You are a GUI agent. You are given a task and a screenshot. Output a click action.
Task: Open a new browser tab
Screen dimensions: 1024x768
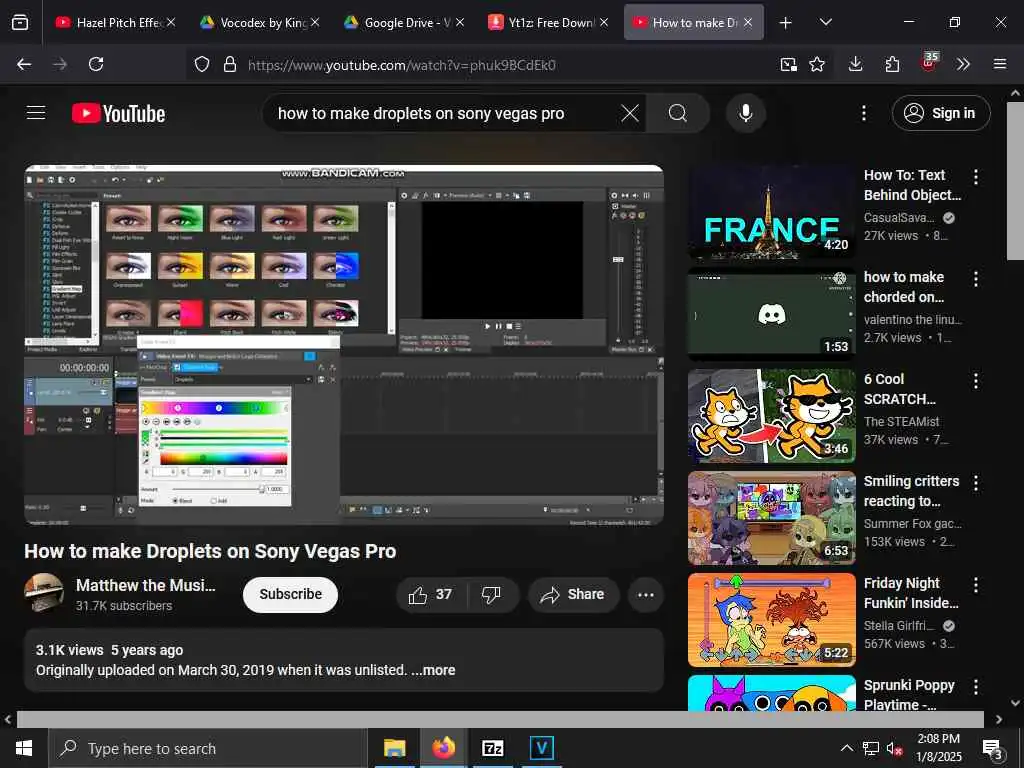pos(786,22)
